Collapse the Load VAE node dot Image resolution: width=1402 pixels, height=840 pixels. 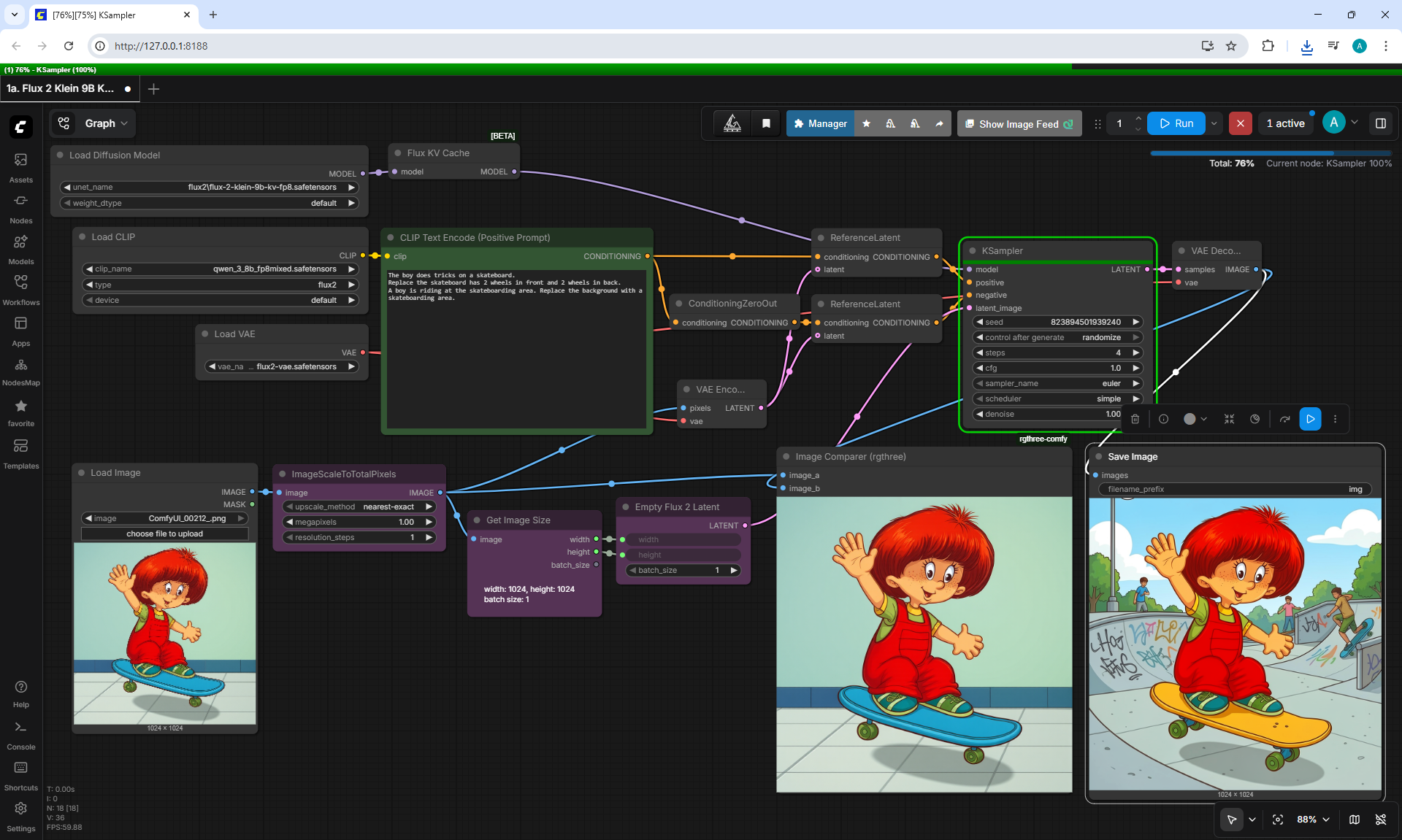(205, 334)
